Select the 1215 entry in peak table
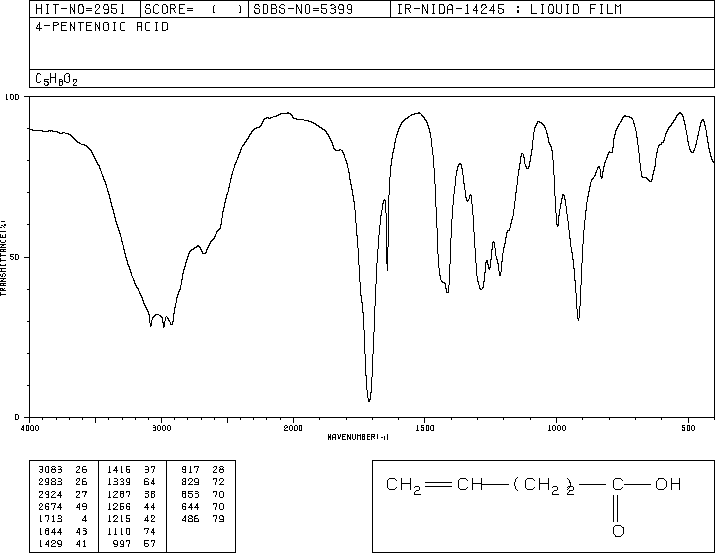This screenshot has width=715, height=553. pos(119,519)
